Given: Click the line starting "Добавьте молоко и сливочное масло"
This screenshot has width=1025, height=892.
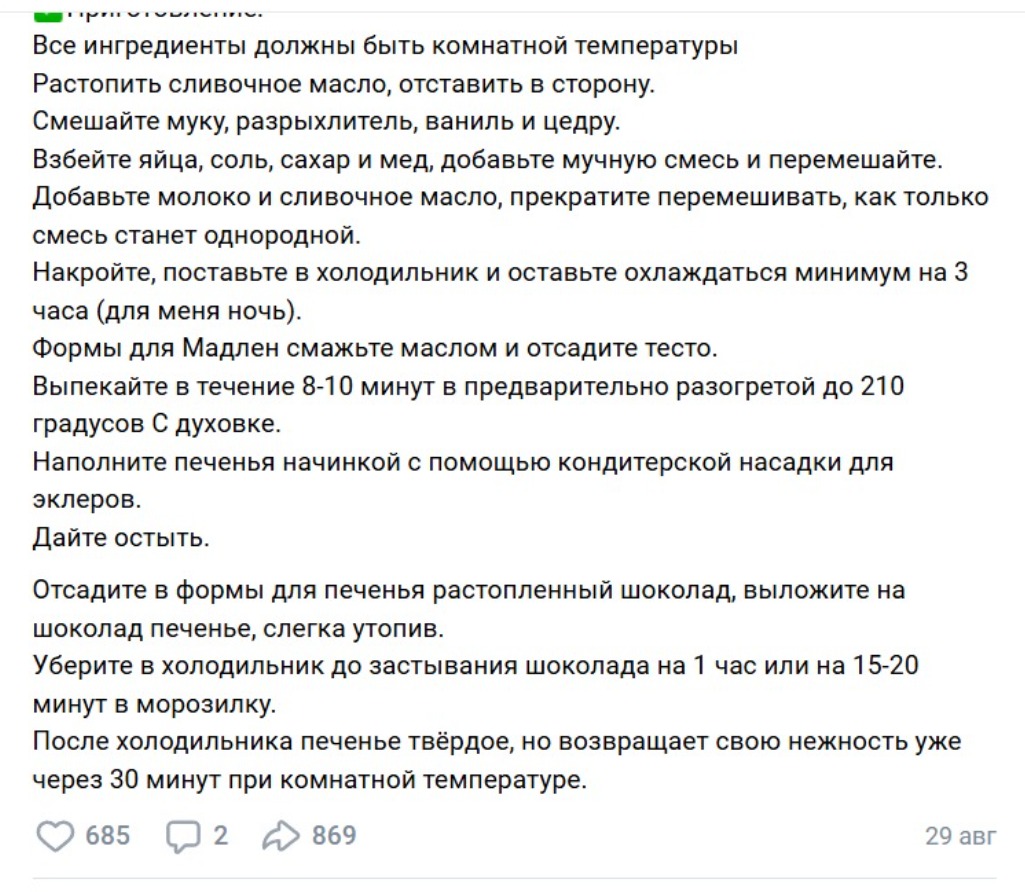Looking at the screenshot, I should coord(510,197).
